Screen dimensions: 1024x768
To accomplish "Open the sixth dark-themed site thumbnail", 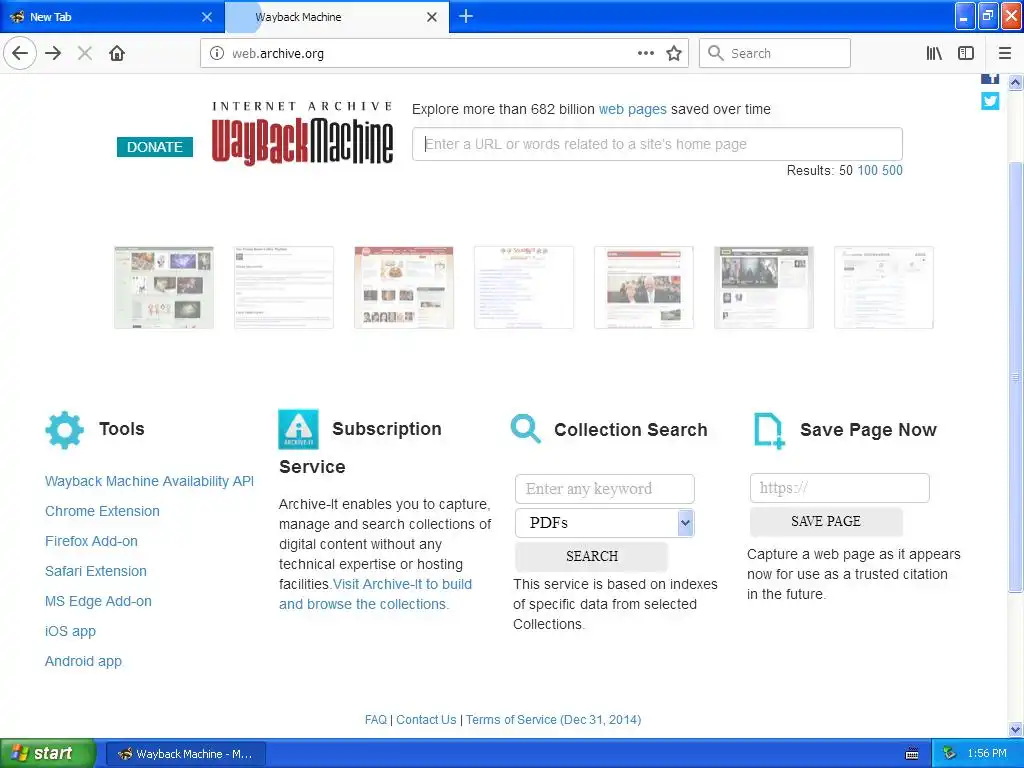I will pos(763,287).
